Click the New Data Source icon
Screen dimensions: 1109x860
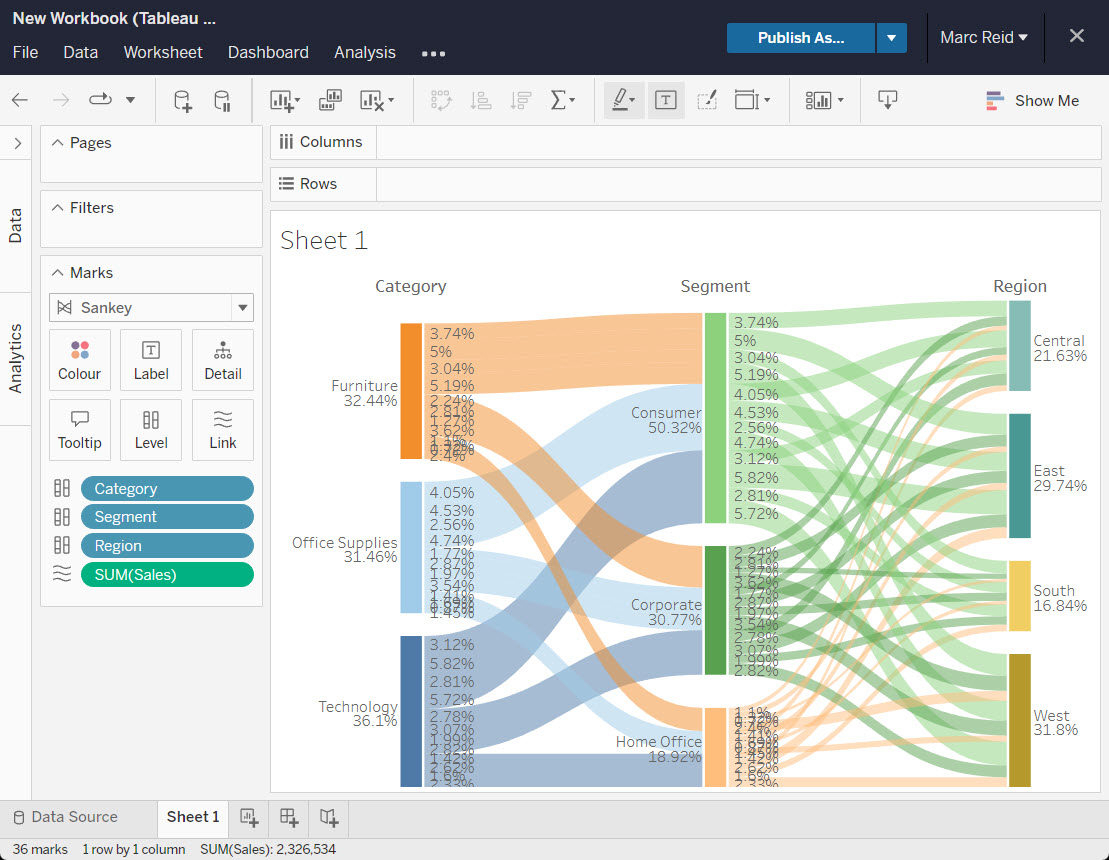[182, 101]
